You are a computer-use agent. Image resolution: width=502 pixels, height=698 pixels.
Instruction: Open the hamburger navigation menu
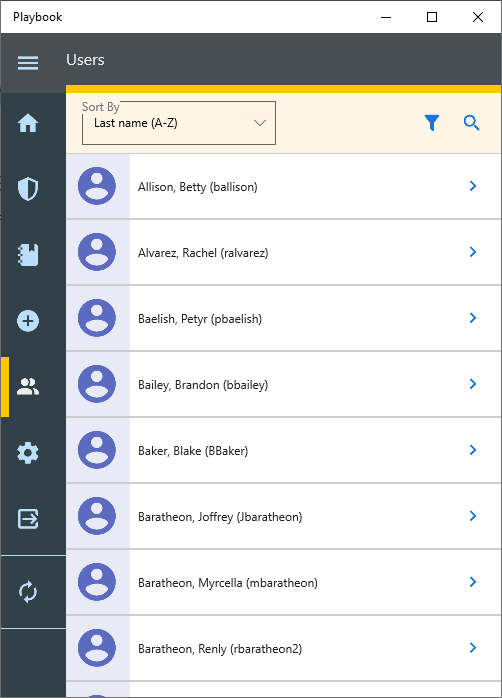pos(28,62)
